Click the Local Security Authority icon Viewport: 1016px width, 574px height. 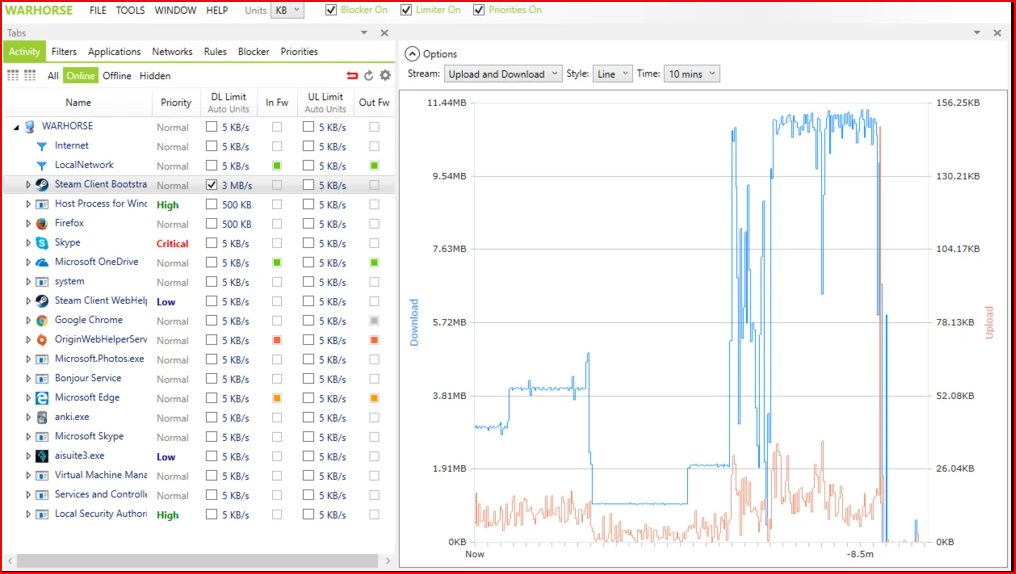(42, 514)
